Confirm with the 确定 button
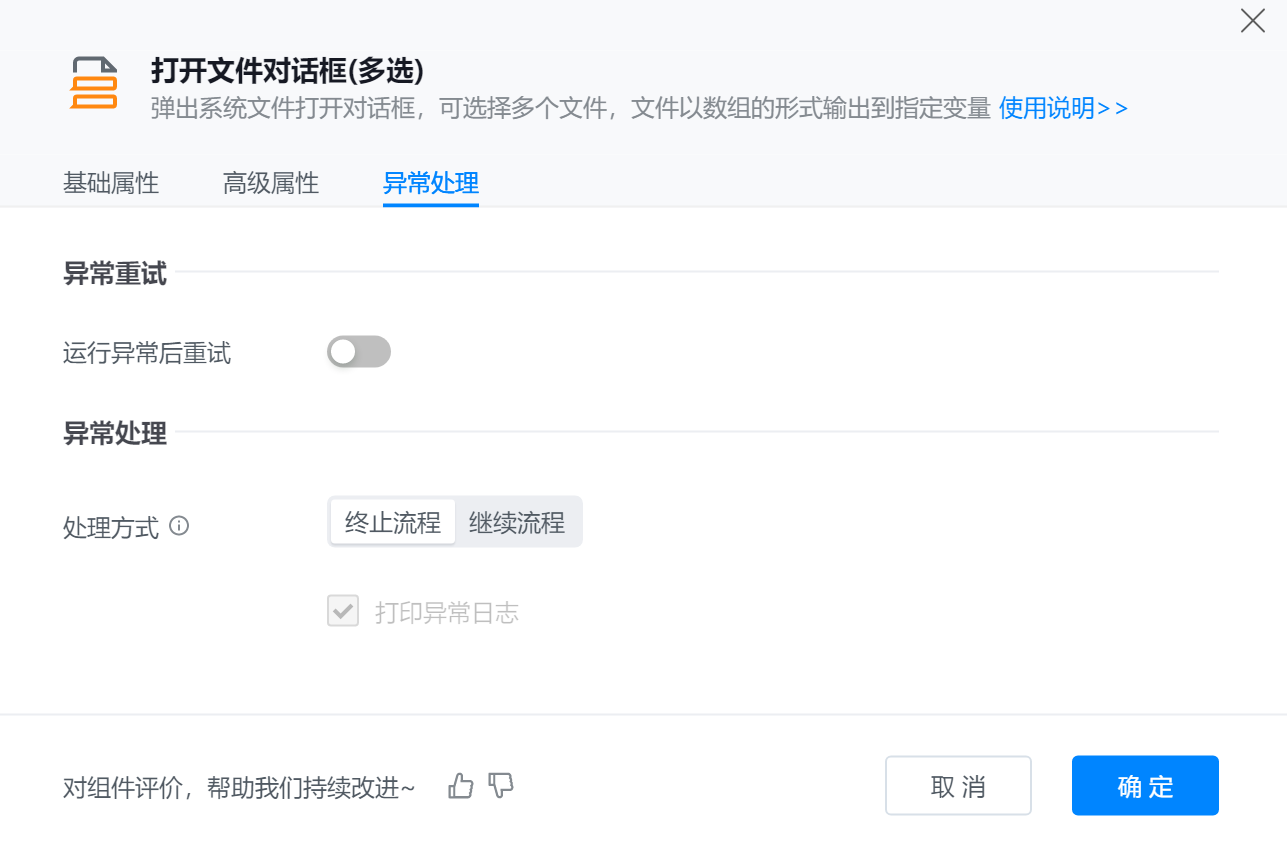The height and width of the screenshot is (843, 1287). click(x=1145, y=786)
